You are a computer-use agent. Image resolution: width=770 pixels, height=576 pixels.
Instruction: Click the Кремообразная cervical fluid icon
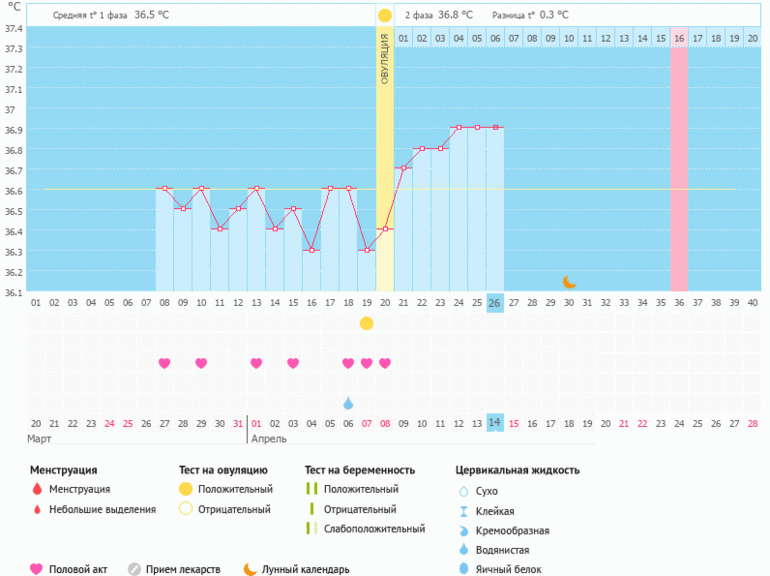pyautogui.click(x=463, y=530)
